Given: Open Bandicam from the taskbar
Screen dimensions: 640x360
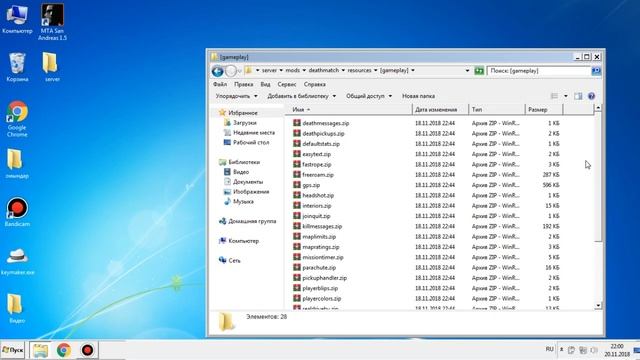Looking at the screenshot, I should (x=87, y=350).
